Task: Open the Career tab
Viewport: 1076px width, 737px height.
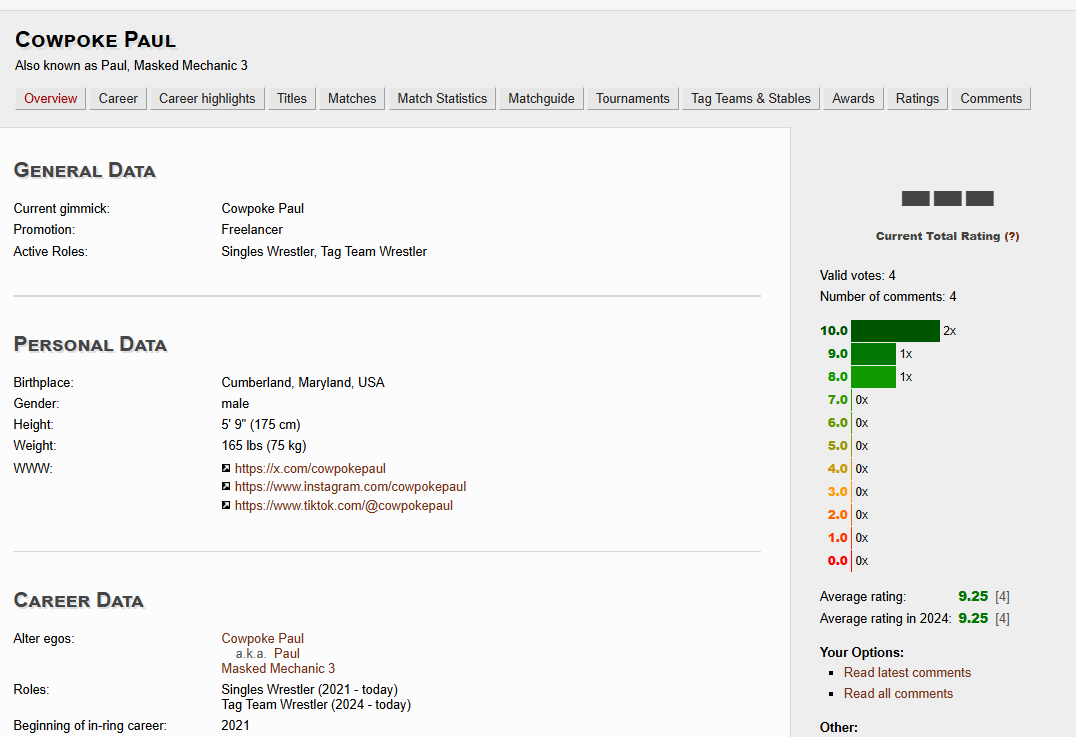Action: (118, 98)
